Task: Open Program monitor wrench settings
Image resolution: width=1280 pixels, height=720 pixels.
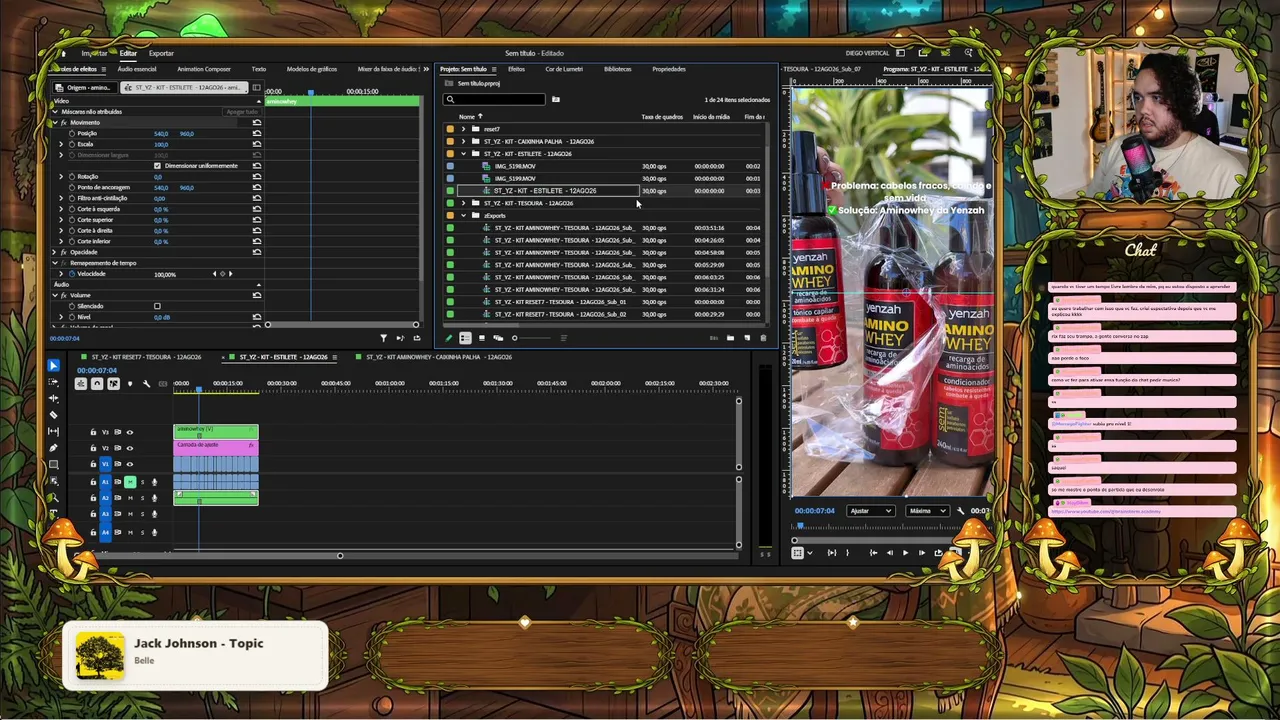Action: click(961, 511)
